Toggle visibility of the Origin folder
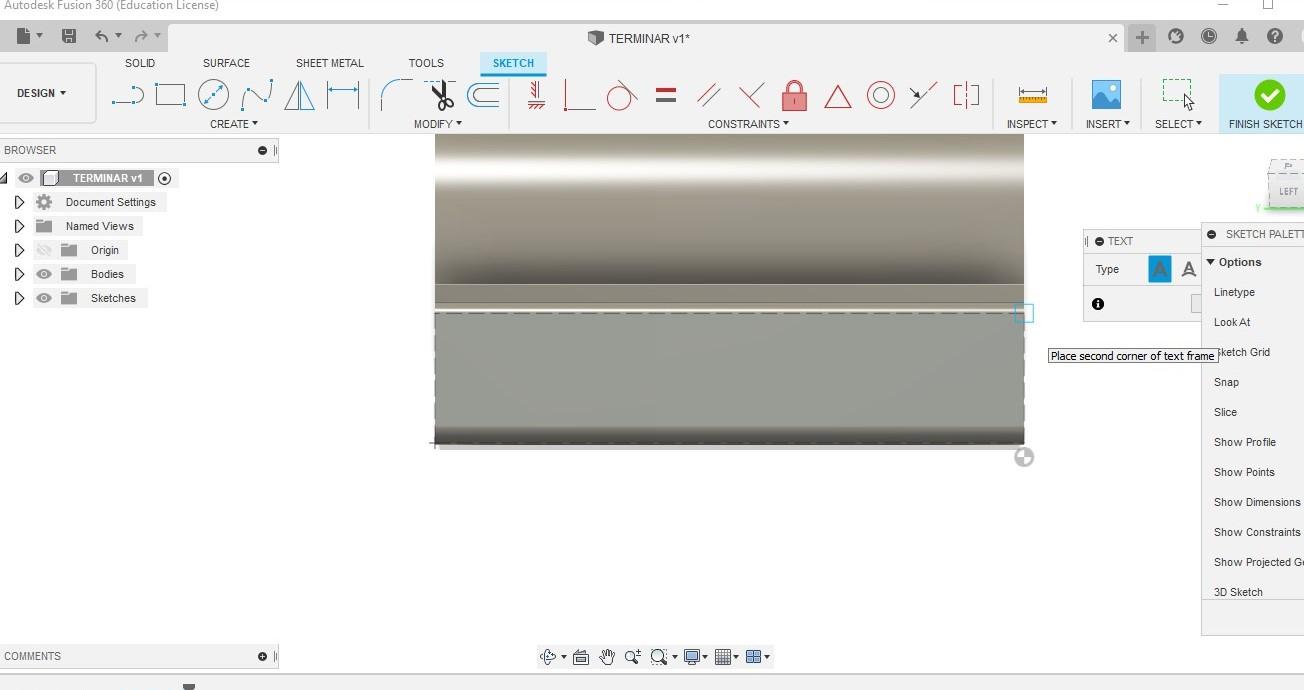1304x690 pixels. [x=44, y=250]
